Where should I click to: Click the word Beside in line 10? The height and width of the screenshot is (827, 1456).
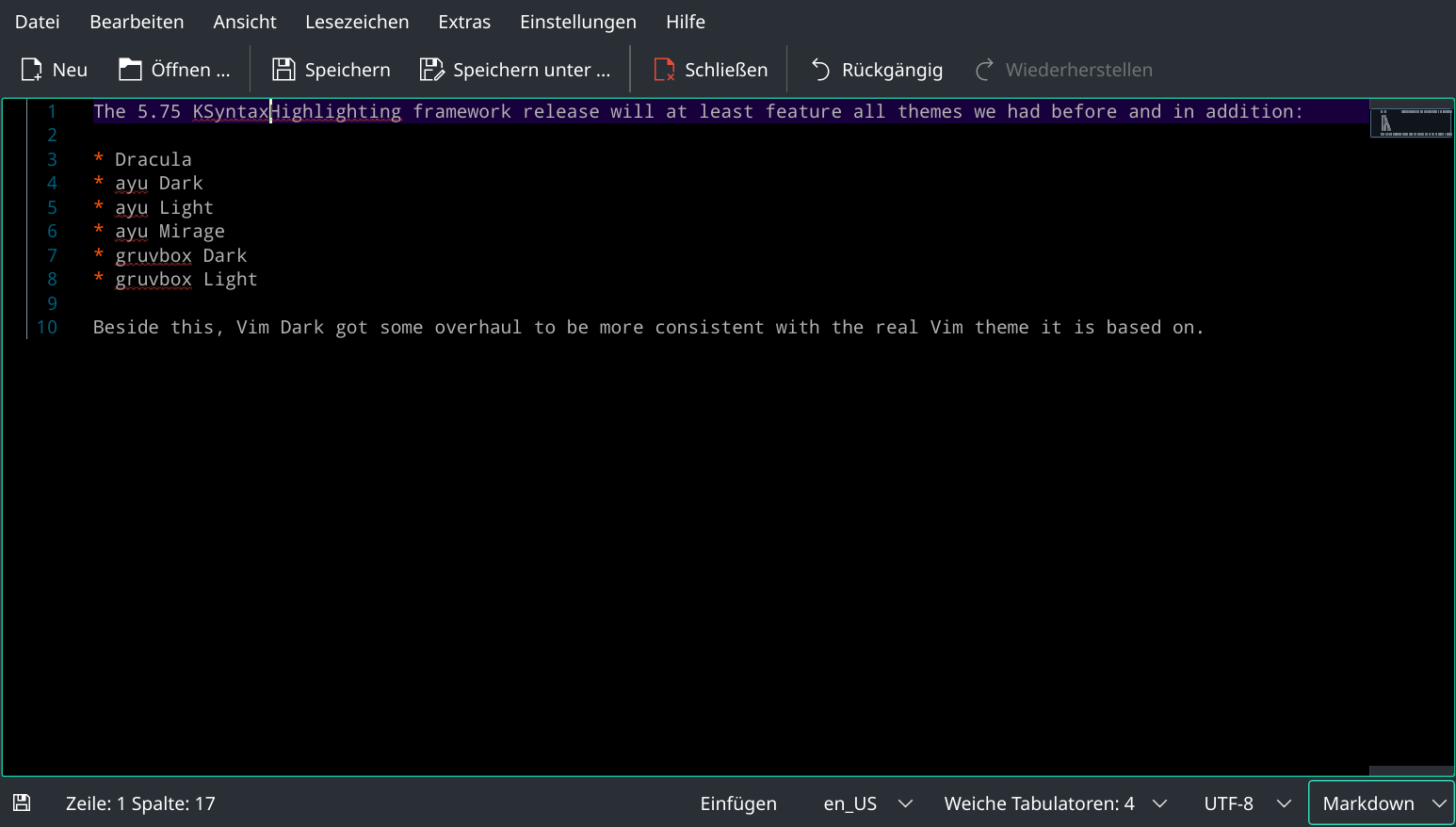(x=126, y=327)
